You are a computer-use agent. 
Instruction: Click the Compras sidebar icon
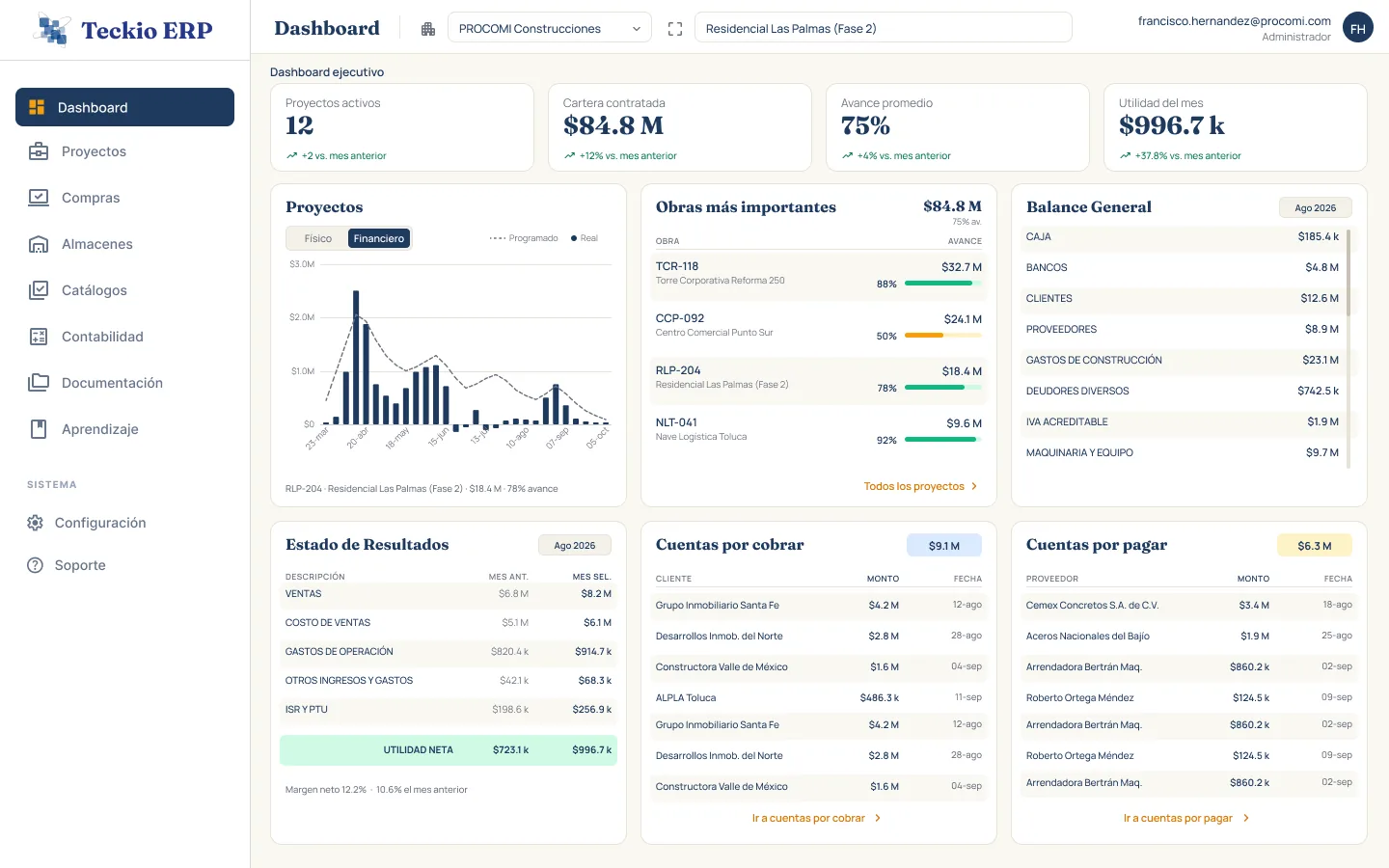pos(39,198)
